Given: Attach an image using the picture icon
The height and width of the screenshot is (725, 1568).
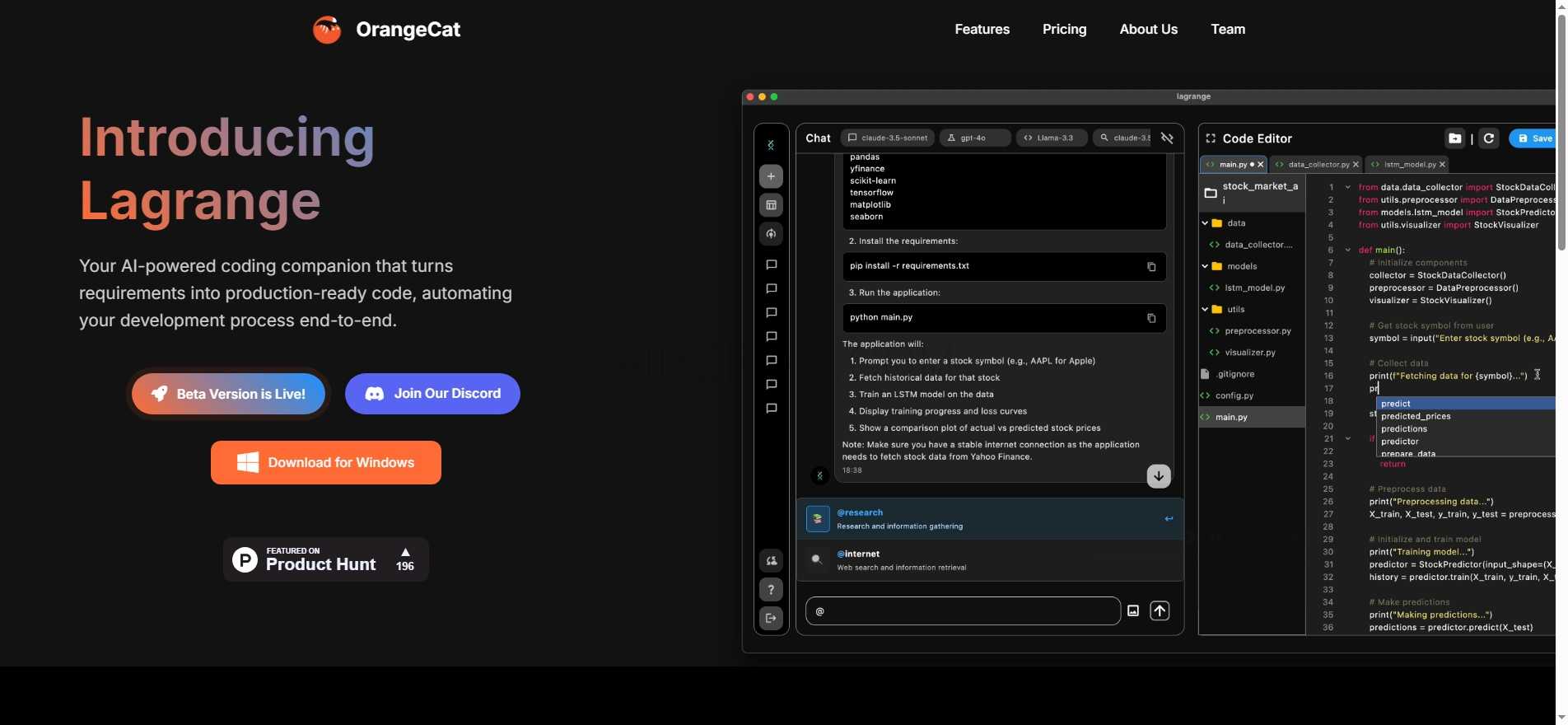Looking at the screenshot, I should click(1133, 610).
